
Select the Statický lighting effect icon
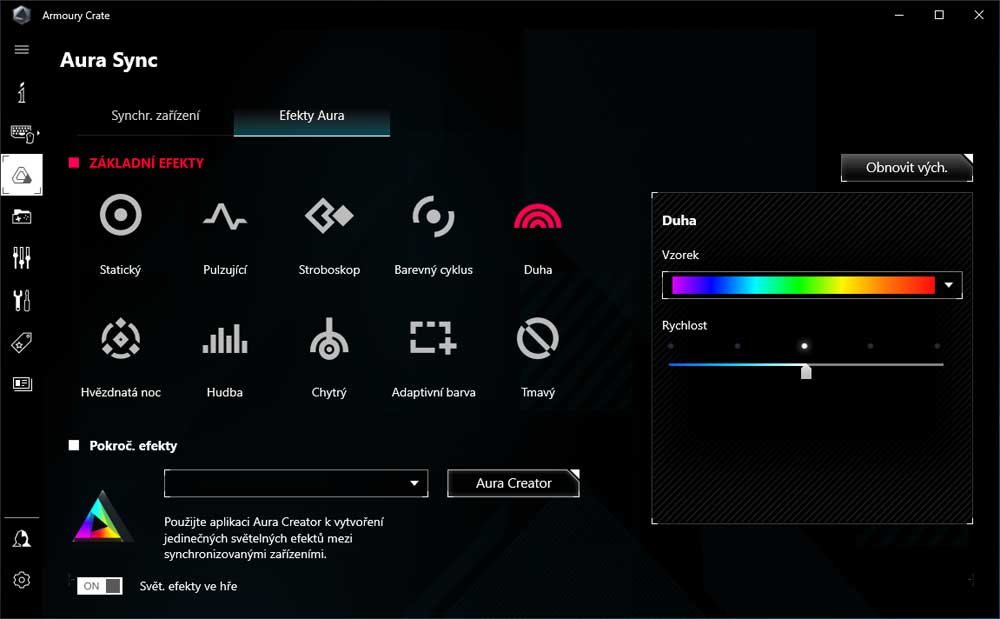coord(121,215)
